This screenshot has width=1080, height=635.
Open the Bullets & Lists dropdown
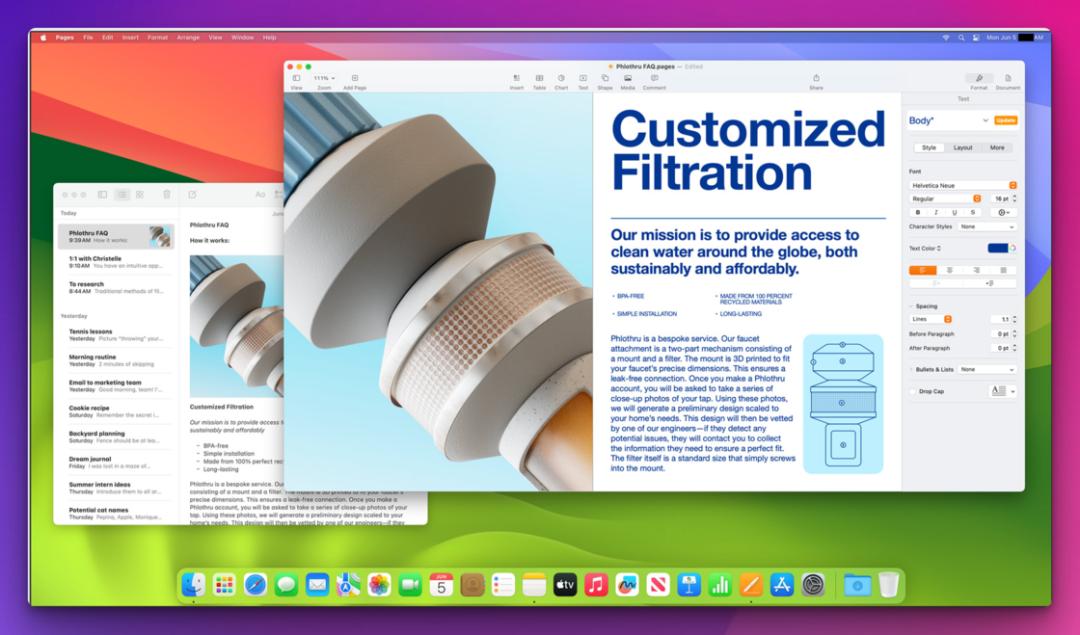coord(987,369)
